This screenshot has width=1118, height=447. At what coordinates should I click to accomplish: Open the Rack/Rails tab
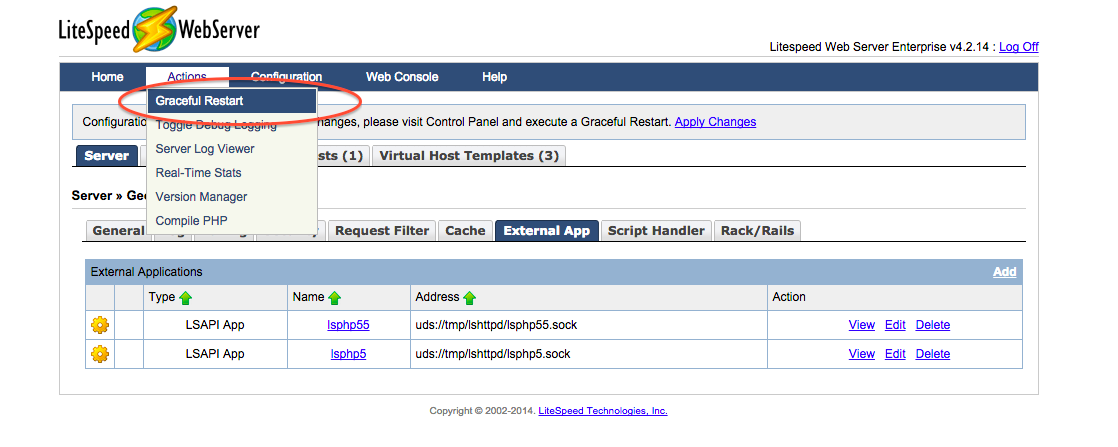757,230
